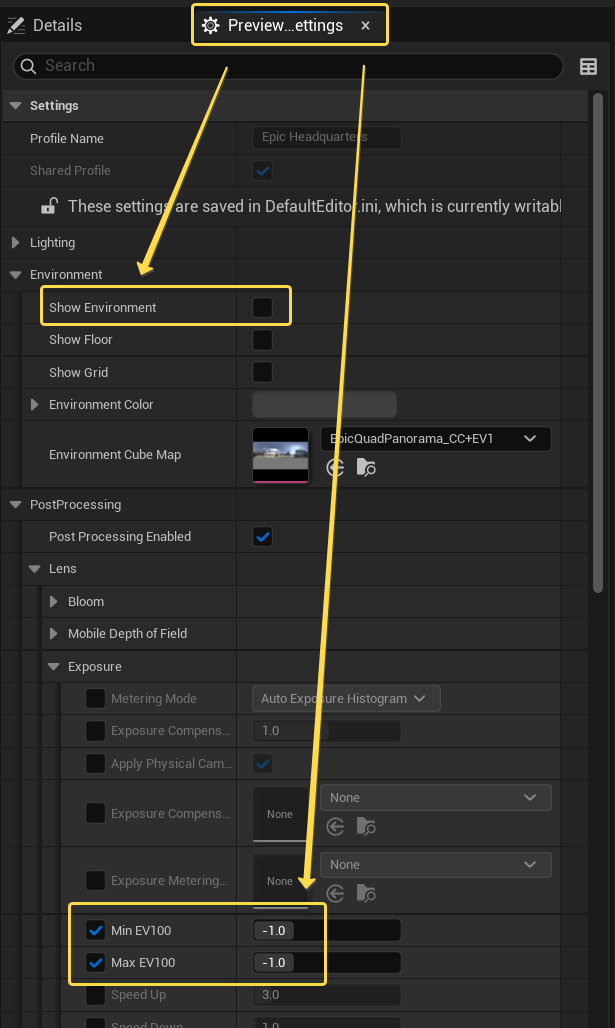Expand Mobile Depth of Field settings
The height and width of the screenshot is (1028, 615).
point(54,633)
